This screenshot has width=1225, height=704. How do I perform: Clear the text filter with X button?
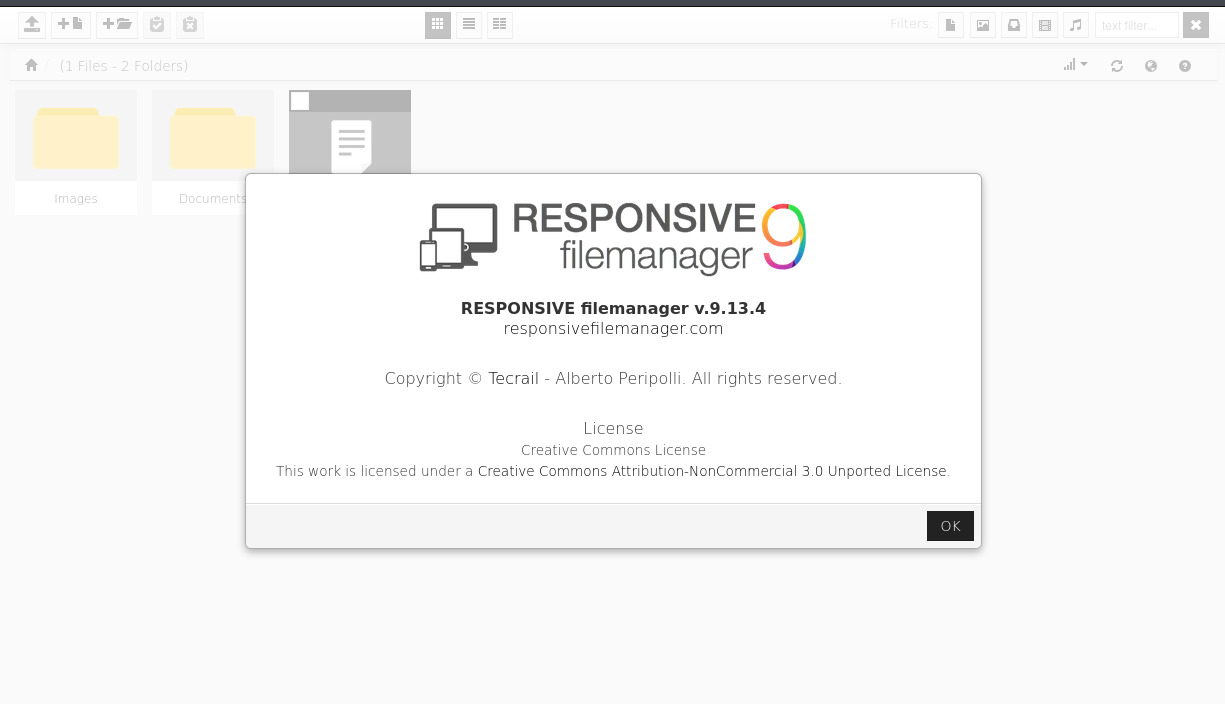(x=1196, y=25)
